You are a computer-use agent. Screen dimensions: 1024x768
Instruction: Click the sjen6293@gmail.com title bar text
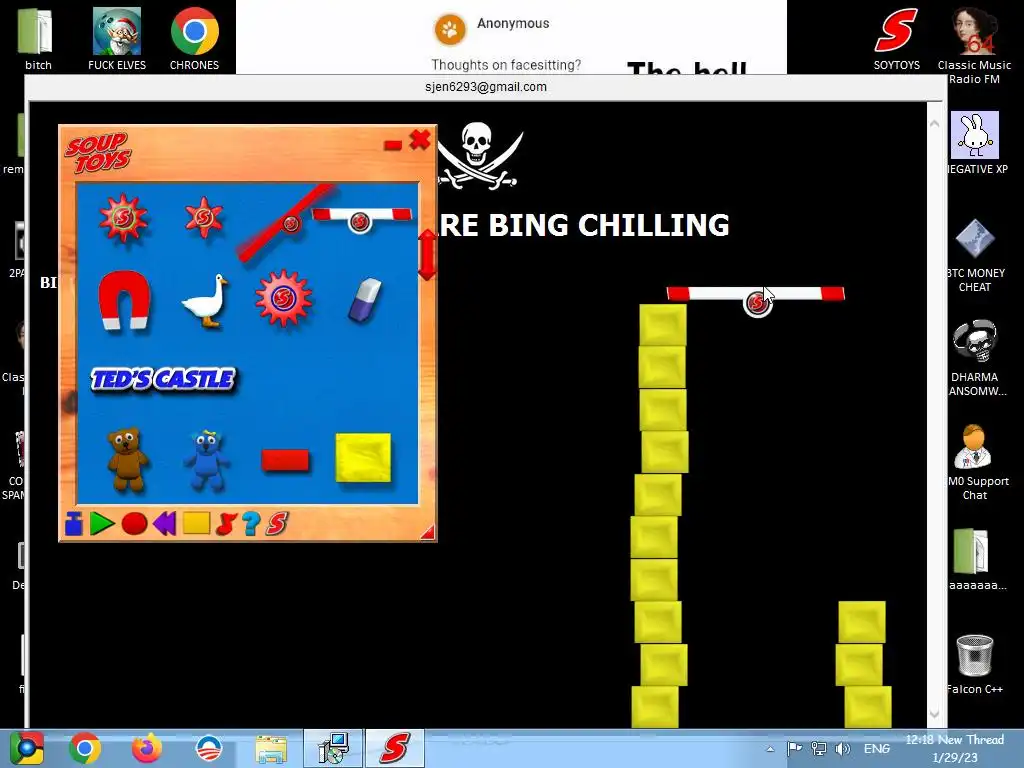(486, 87)
